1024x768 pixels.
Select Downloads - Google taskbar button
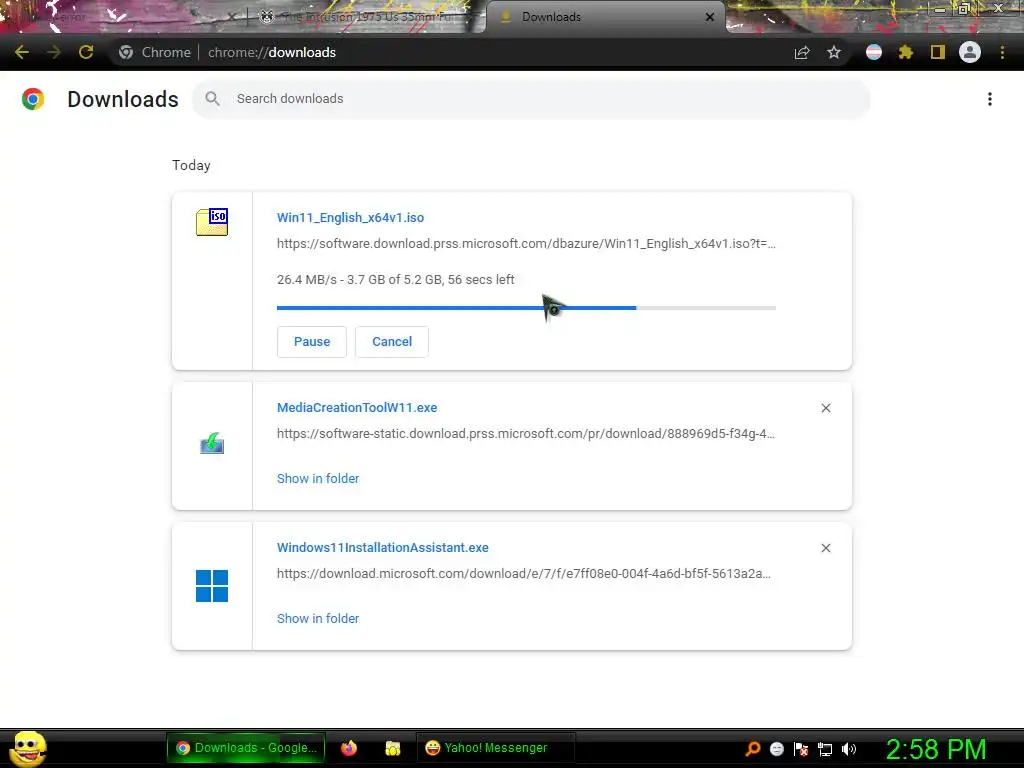(246, 748)
